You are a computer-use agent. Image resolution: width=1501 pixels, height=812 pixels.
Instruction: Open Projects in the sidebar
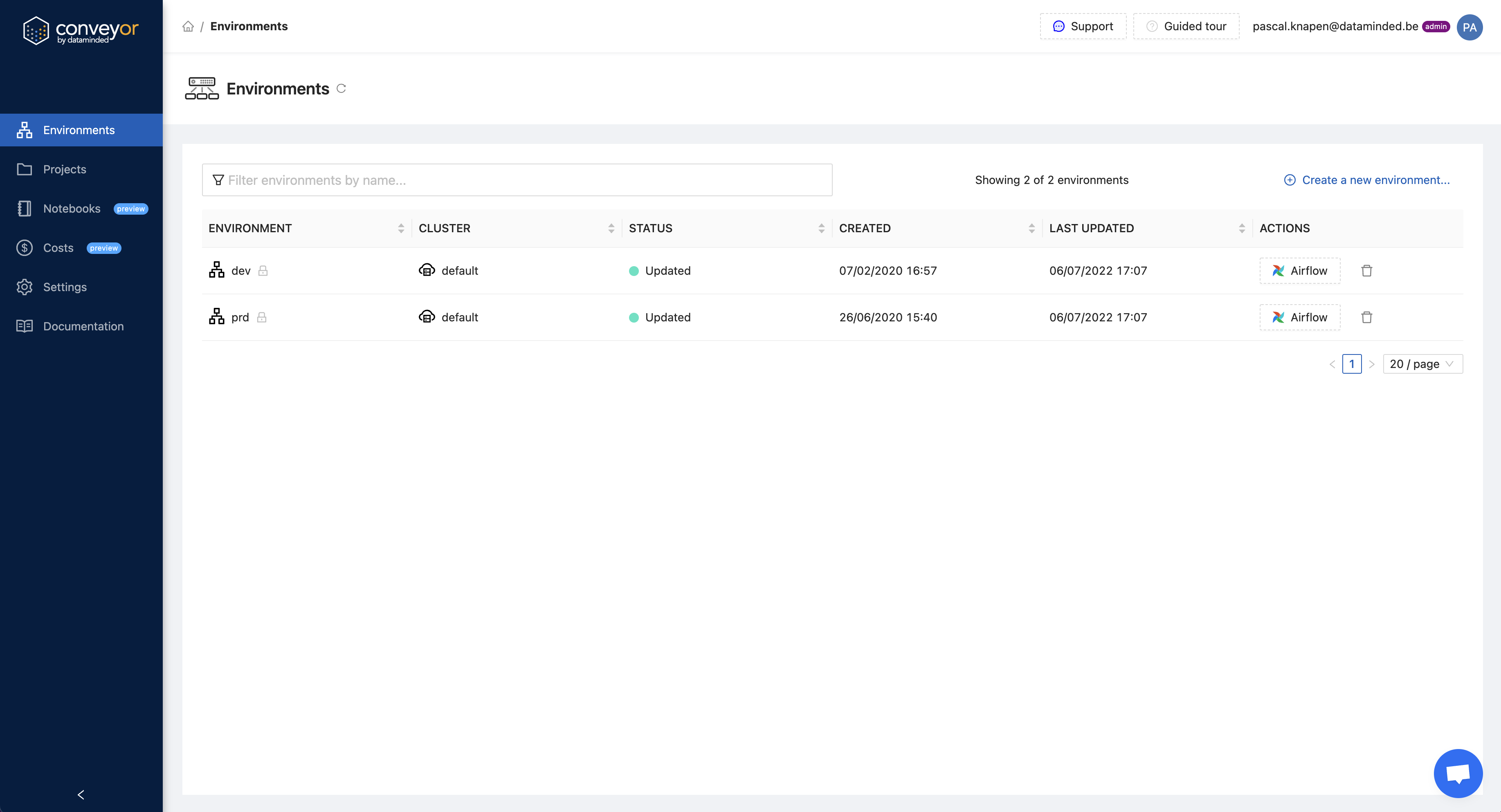pyautogui.click(x=65, y=170)
